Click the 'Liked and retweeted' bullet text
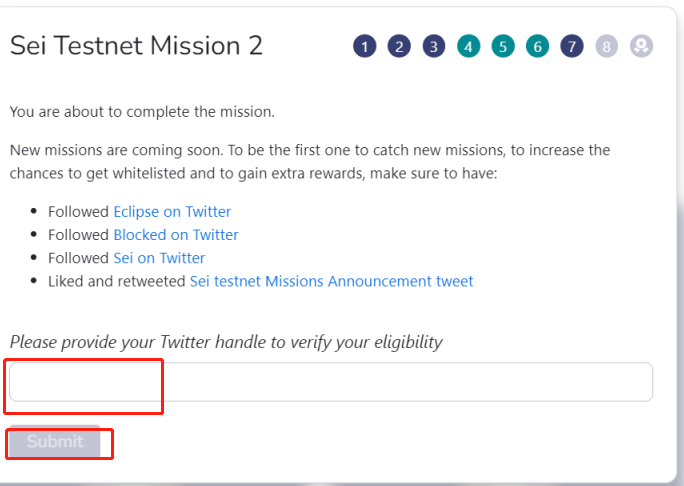Screen dimensions: 684x486 tap(117, 281)
